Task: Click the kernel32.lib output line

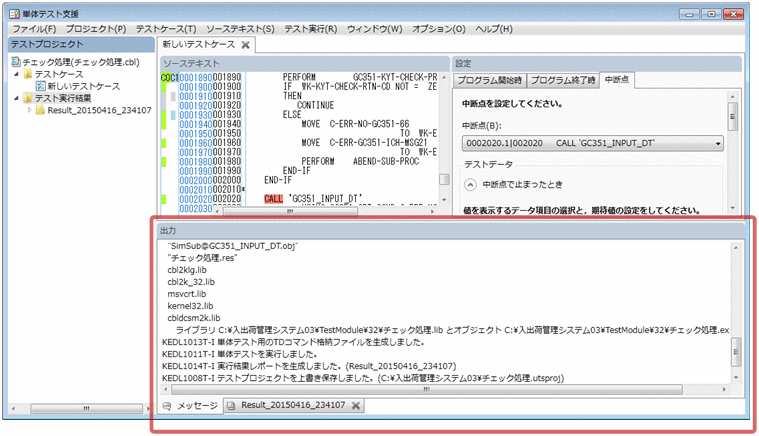Action: pos(190,306)
